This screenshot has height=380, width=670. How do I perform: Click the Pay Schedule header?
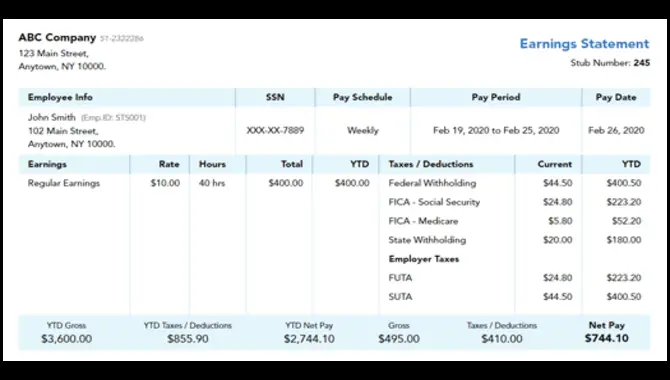362,97
